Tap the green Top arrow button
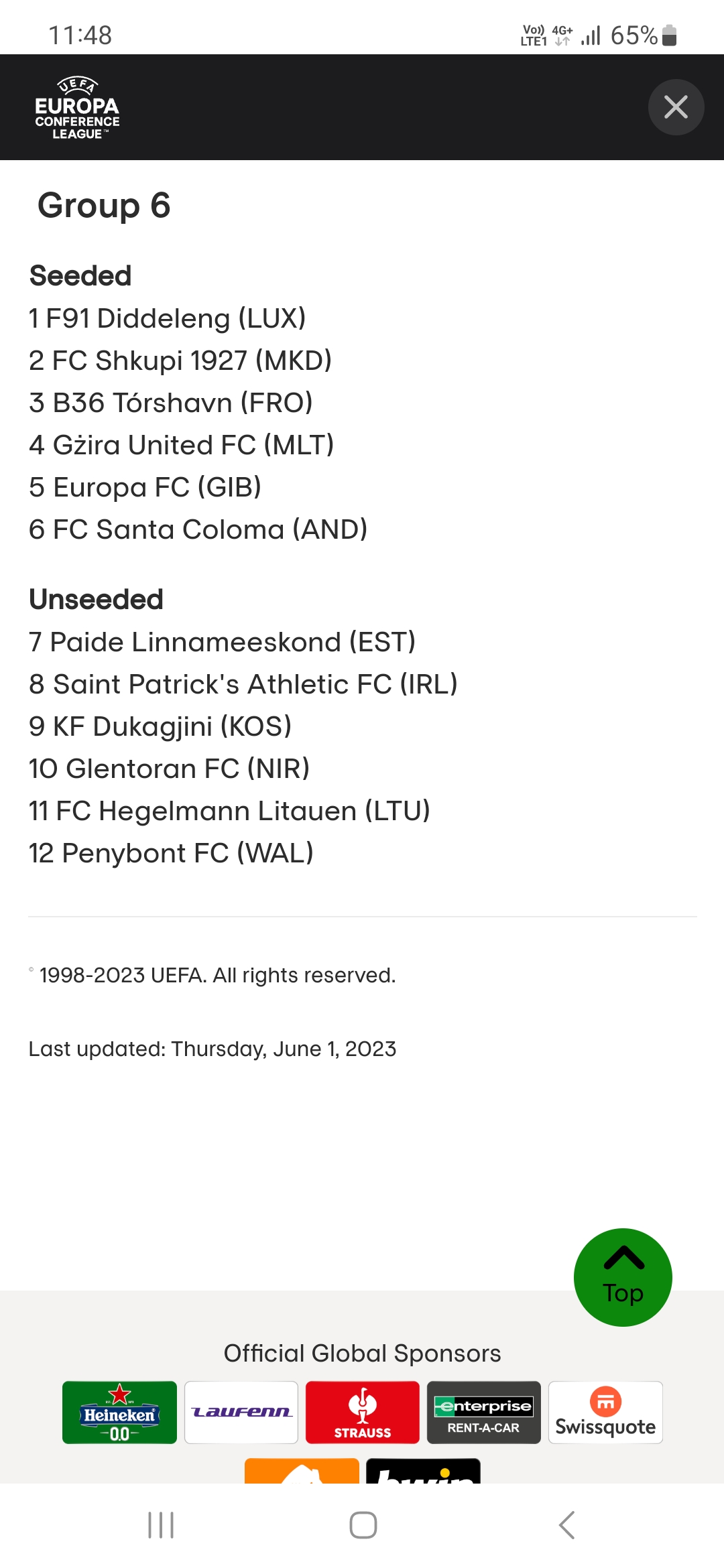This screenshot has width=724, height=1568. 623,1277
